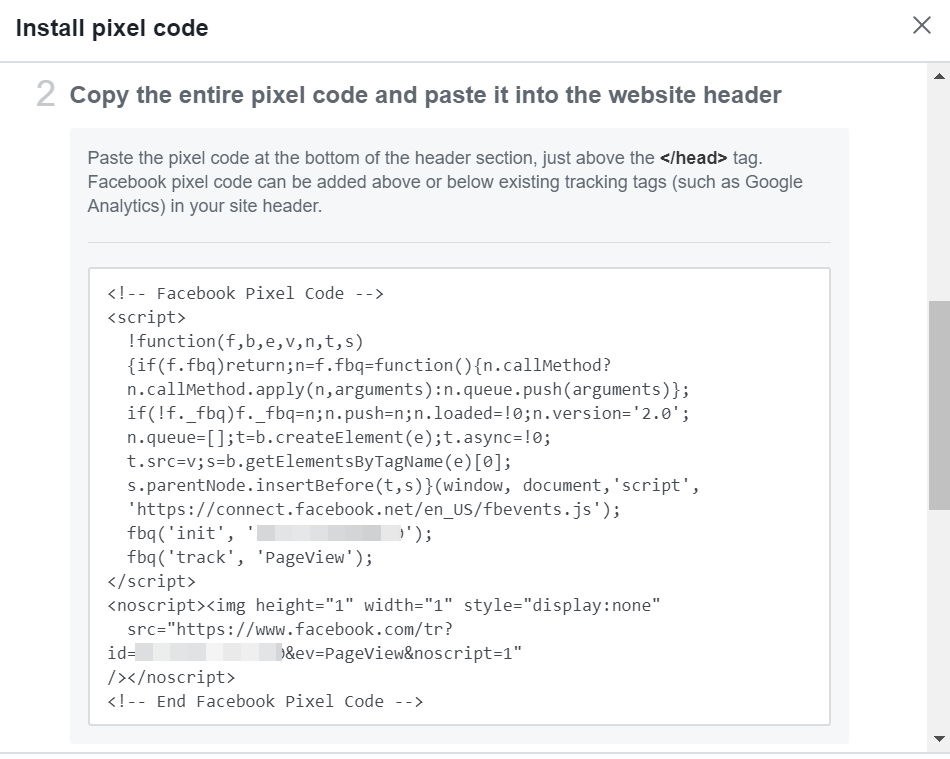The width and height of the screenshot is (950, 759).
Task: Click the noscript img tag line
Action: pyautogui.click(x=384, y=606)
